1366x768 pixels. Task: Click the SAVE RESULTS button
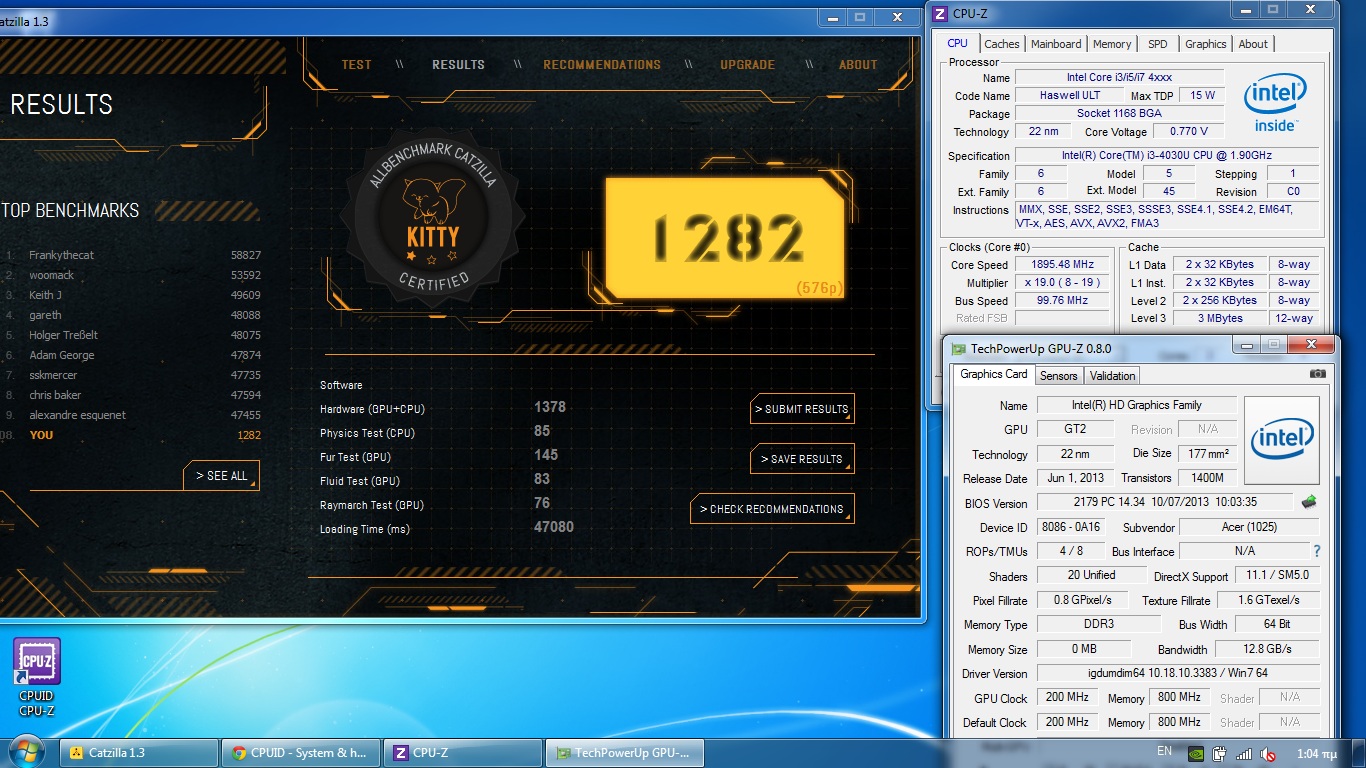802,459
